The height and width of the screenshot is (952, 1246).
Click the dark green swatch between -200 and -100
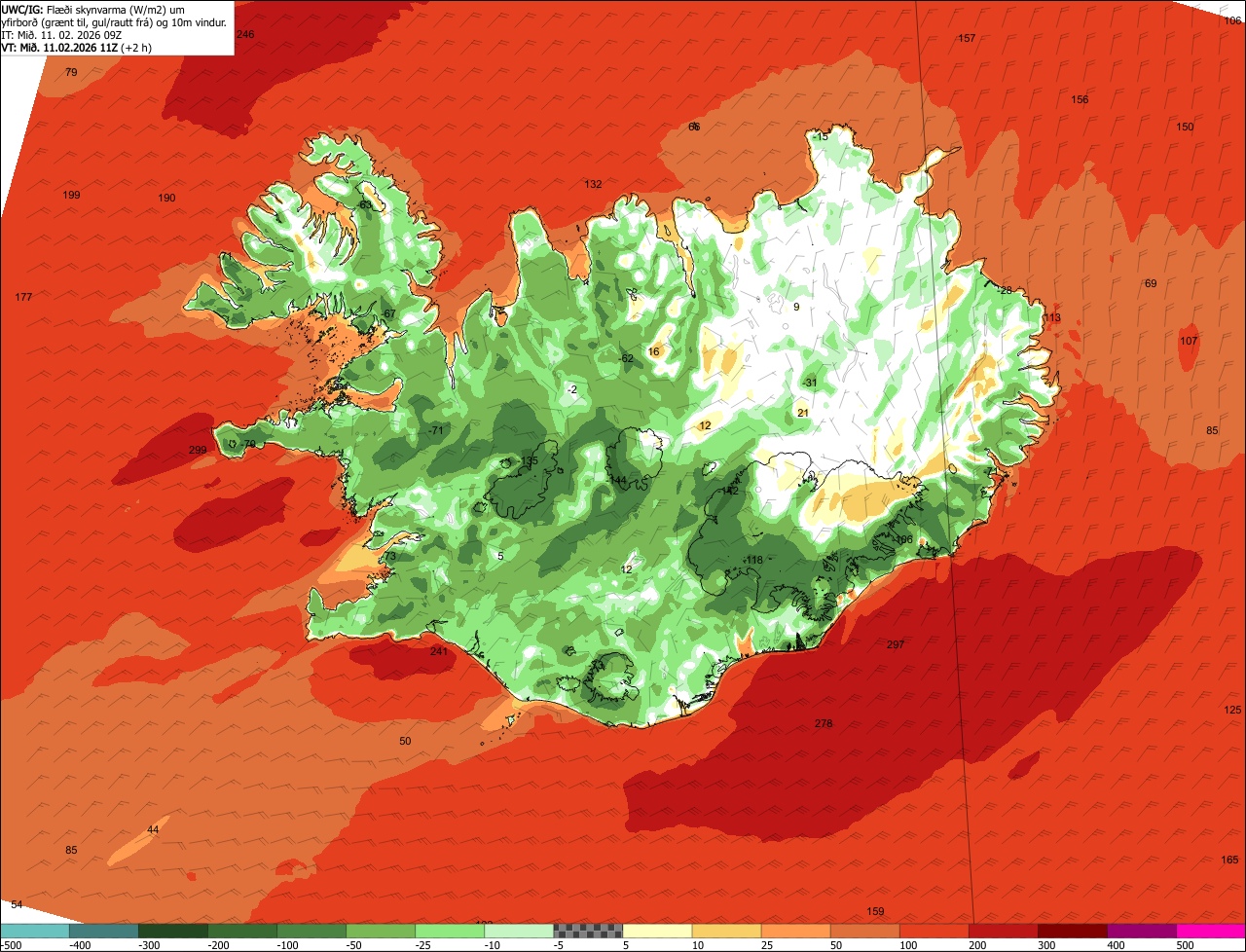click(x=243, y=931)
